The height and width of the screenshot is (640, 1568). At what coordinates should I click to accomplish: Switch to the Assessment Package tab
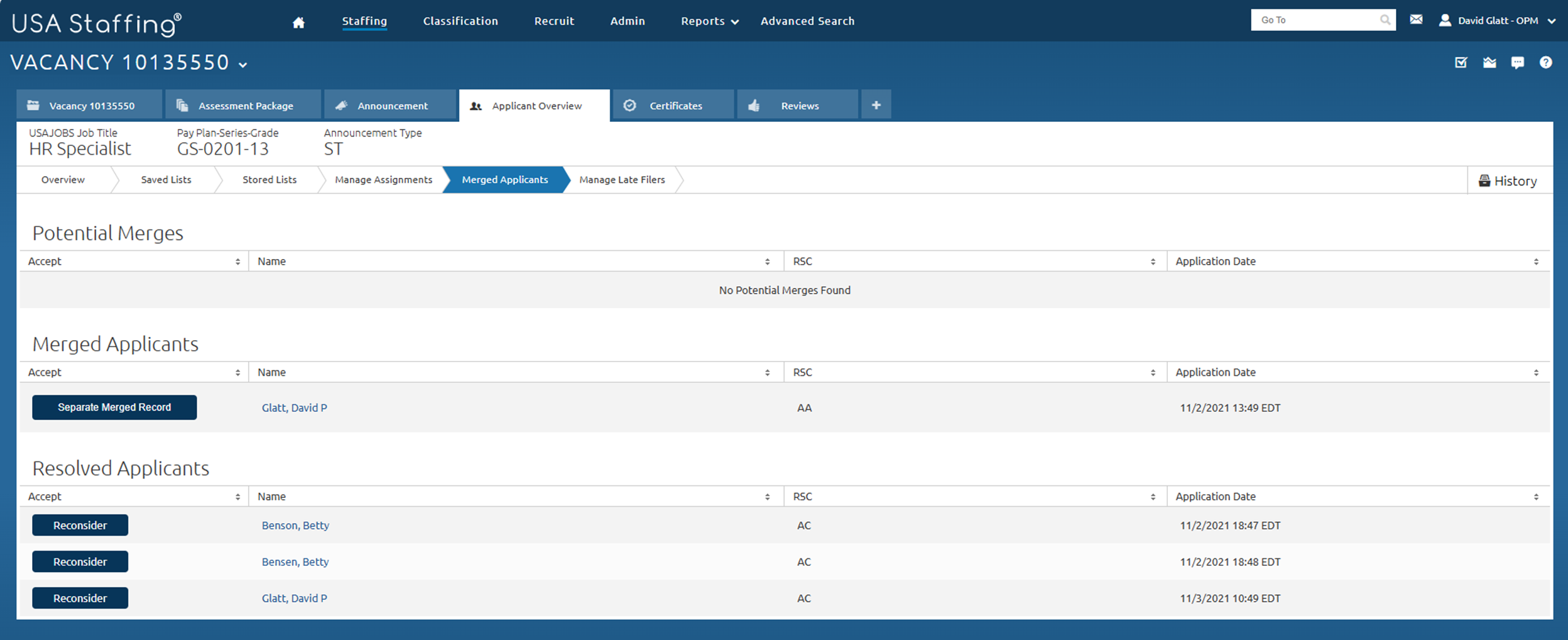pyautogui.click(x=243, y=105)
